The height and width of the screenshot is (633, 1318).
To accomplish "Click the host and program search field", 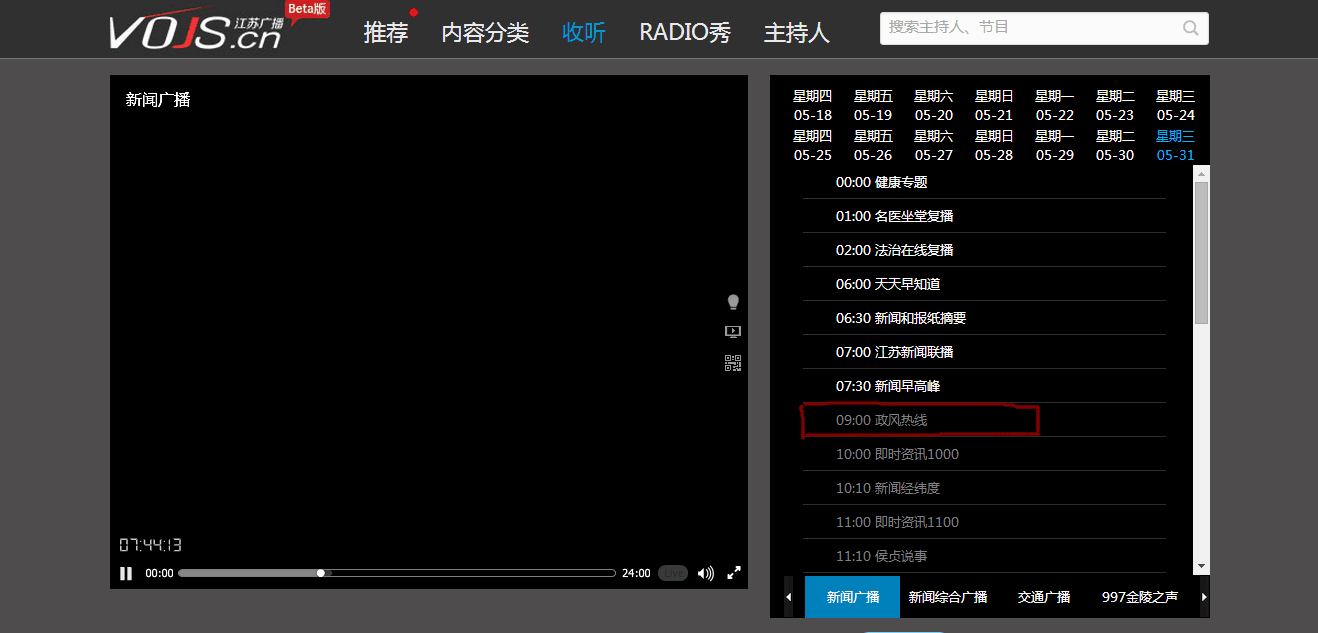I will point(1028,28).
